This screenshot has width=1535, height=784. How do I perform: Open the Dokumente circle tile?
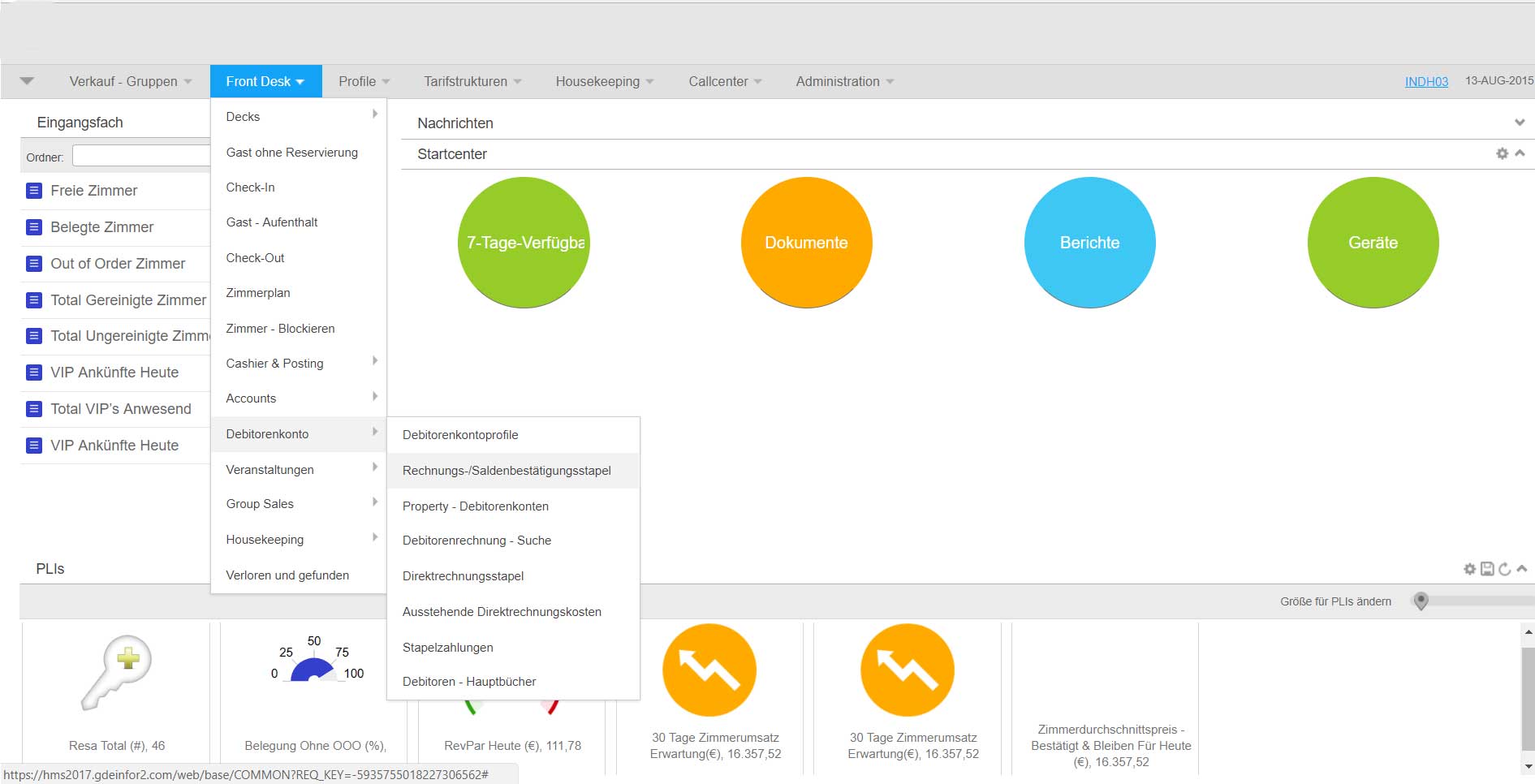coord(806,243)
